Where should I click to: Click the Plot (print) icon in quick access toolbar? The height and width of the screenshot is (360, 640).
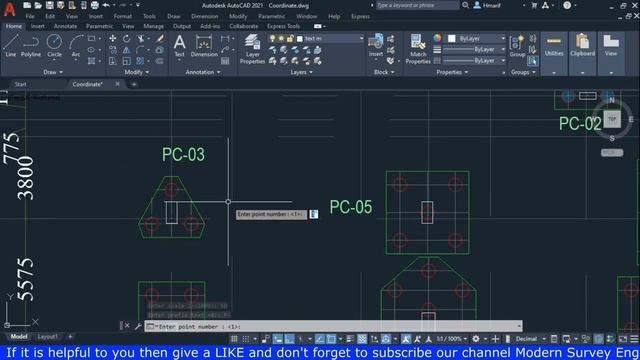[94, 5]
